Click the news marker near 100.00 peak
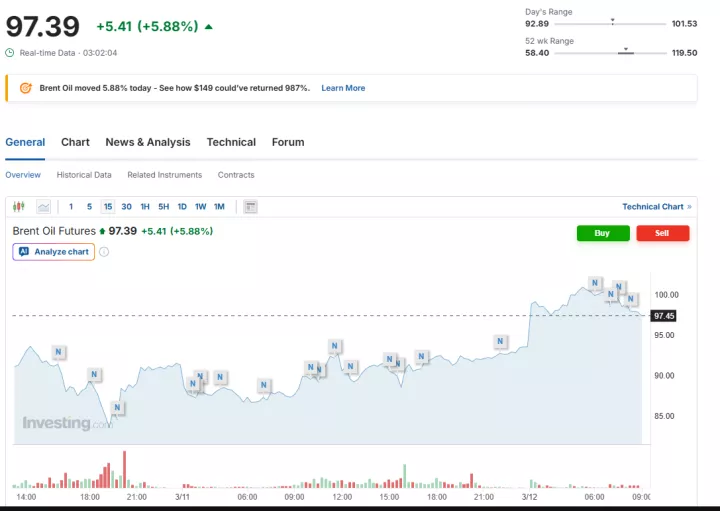This screenshot has width=720, height=511. (595, 284)
